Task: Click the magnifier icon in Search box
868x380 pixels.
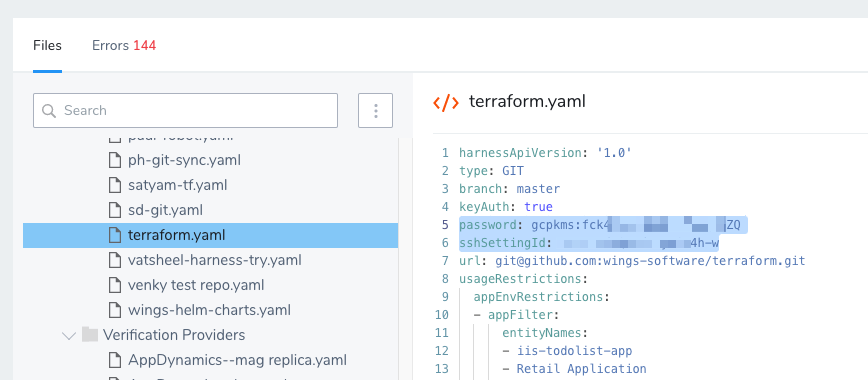Action: click(49, 111)
